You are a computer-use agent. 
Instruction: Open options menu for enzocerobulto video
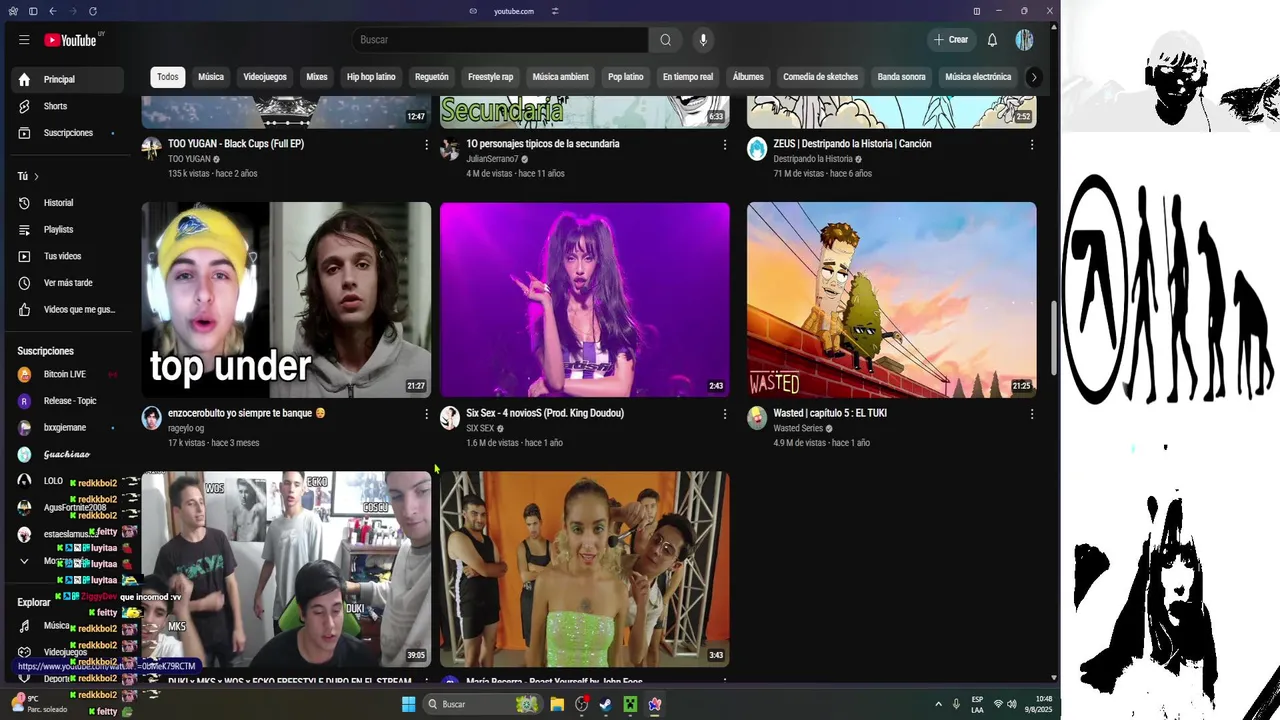click(x=426, y=414)
